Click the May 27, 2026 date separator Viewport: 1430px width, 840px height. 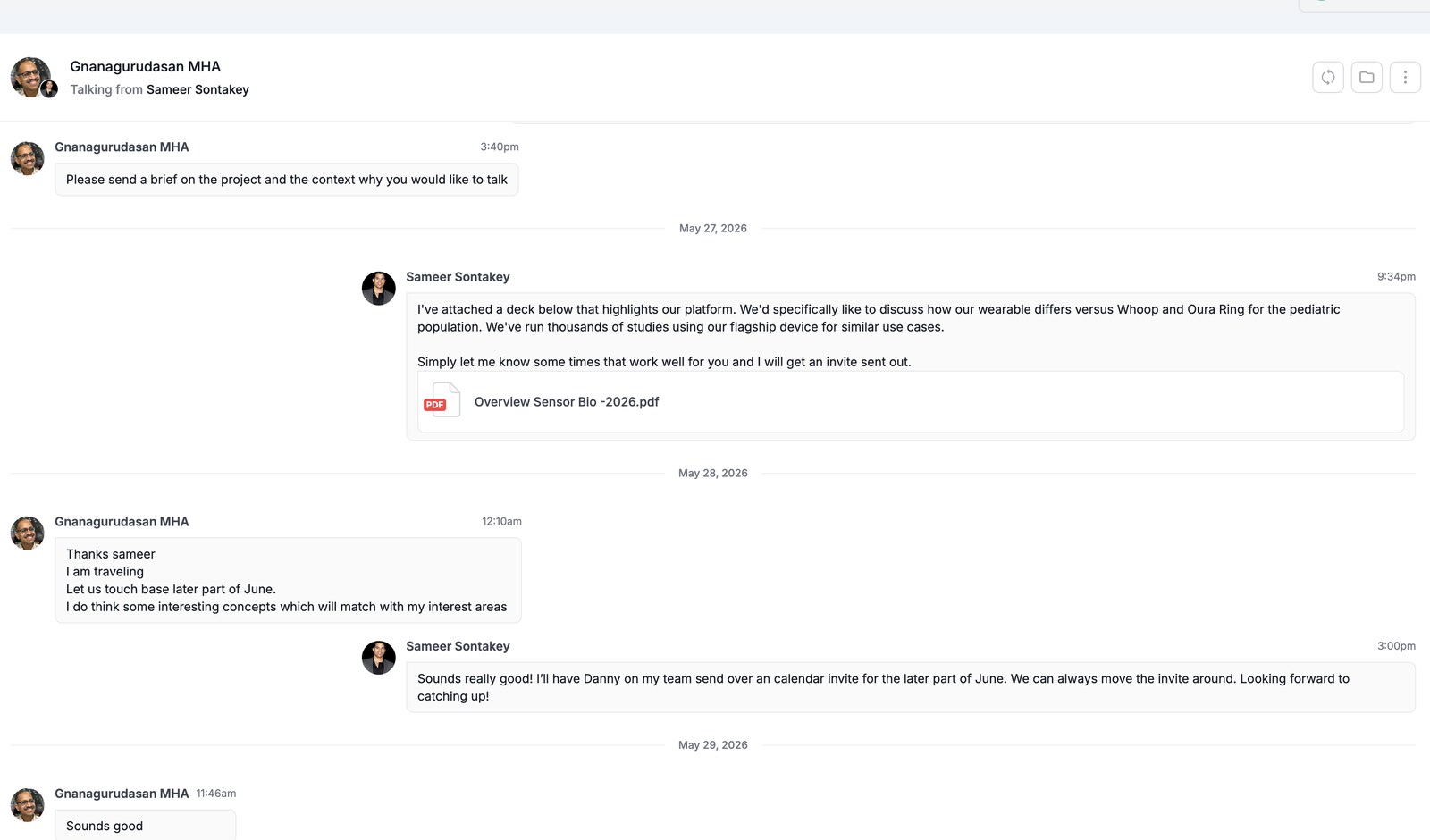pyautogui.click(x=712, y=229)
